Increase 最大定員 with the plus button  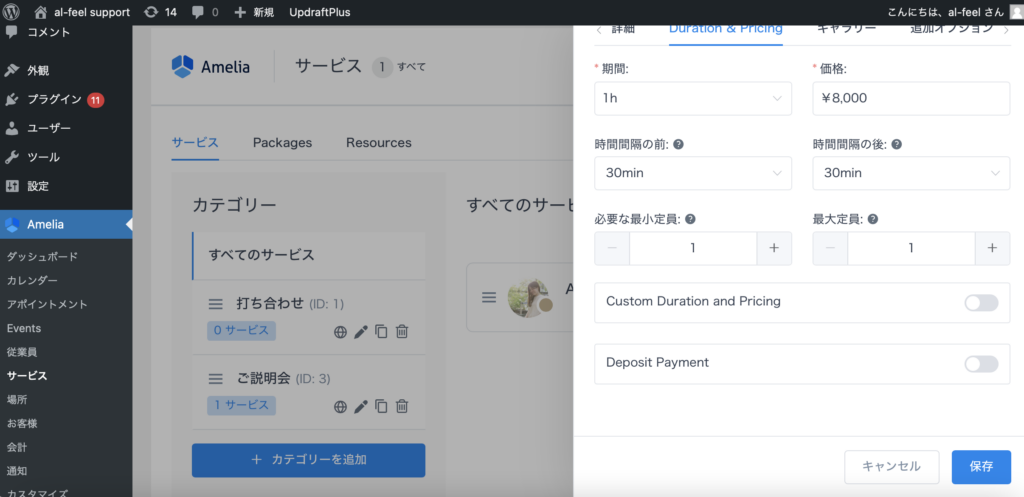(x=992, y=248)
